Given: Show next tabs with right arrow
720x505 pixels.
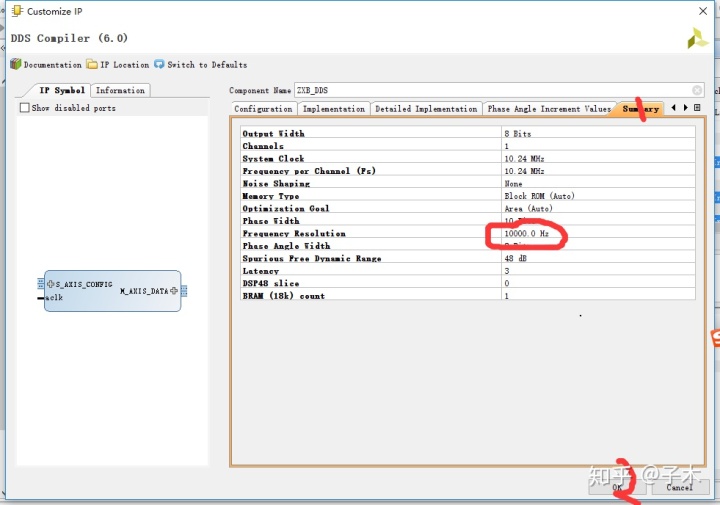Looking at the screenshot, I should [686, 108].
